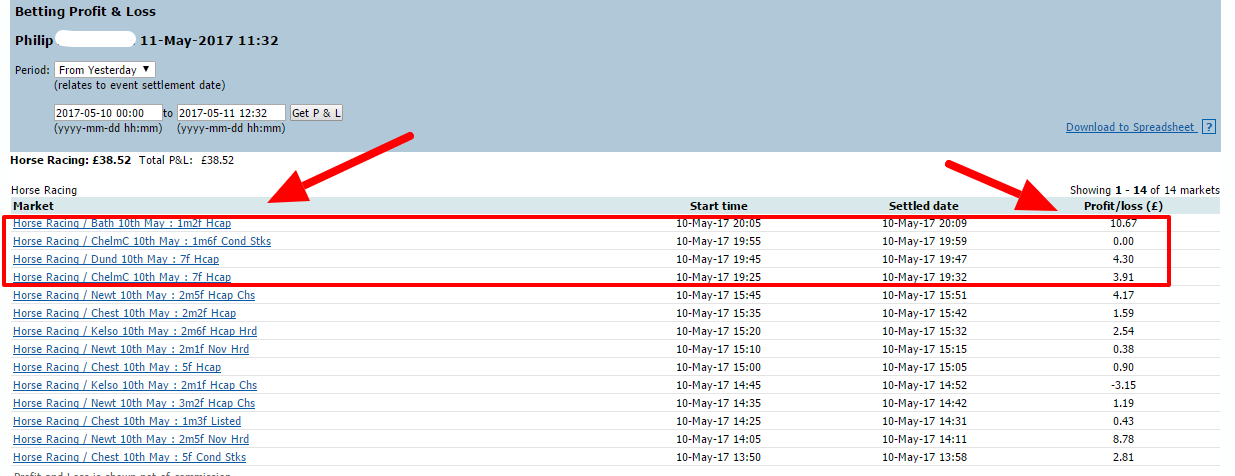Click the Market column header
The image size is (1235, 476).
[x=33, y=206]
